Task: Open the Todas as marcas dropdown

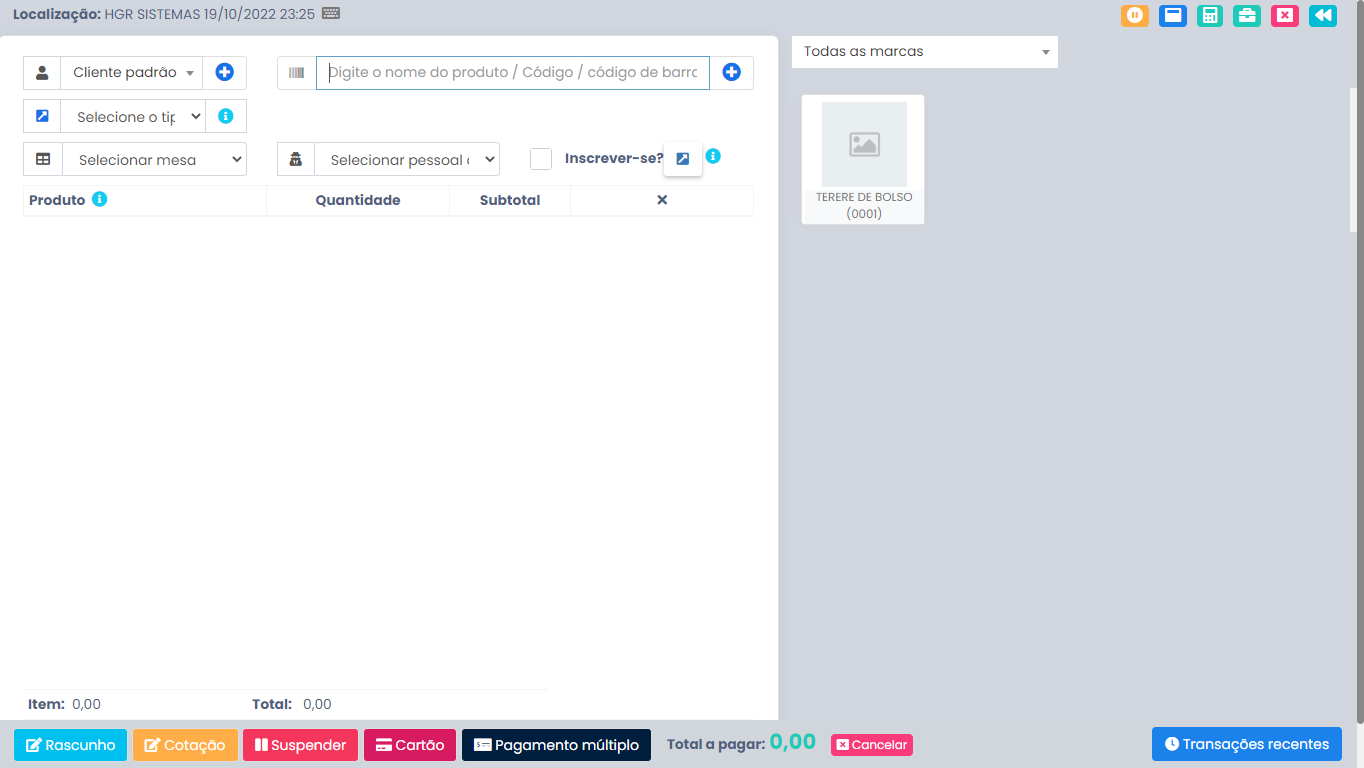Action: click(x=924, y=52)
